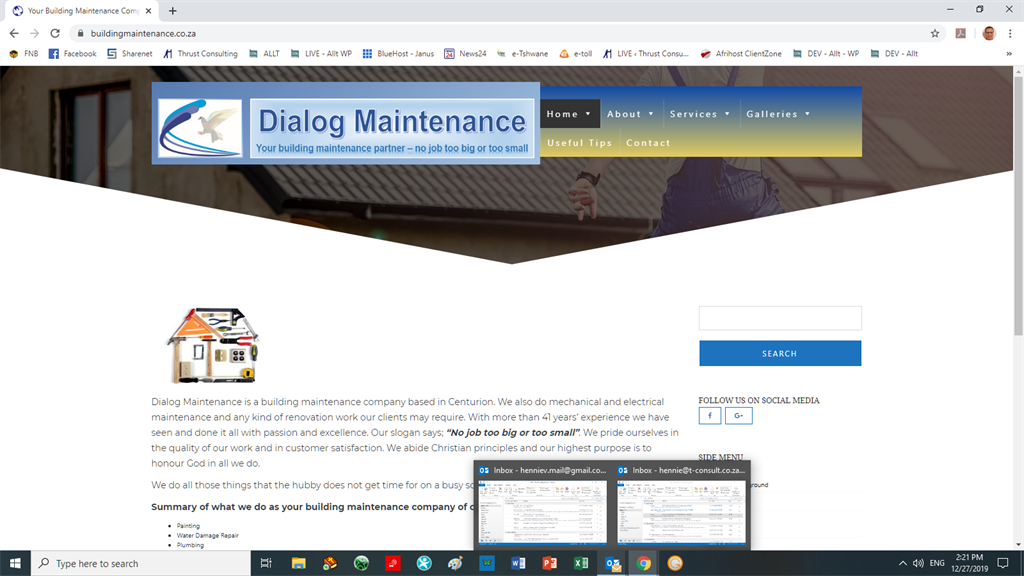Open a new browser tab
This screenshot has width=1024, height=576.
173,11
